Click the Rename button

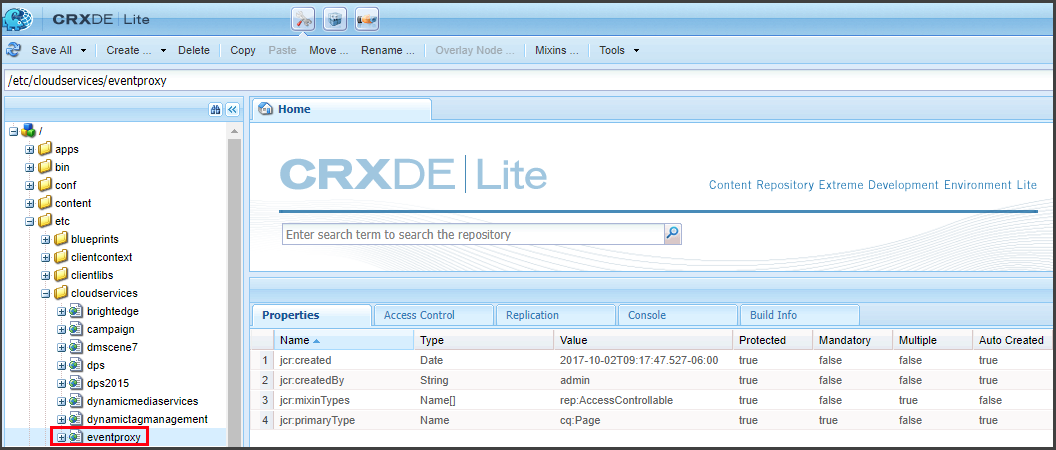387,50
